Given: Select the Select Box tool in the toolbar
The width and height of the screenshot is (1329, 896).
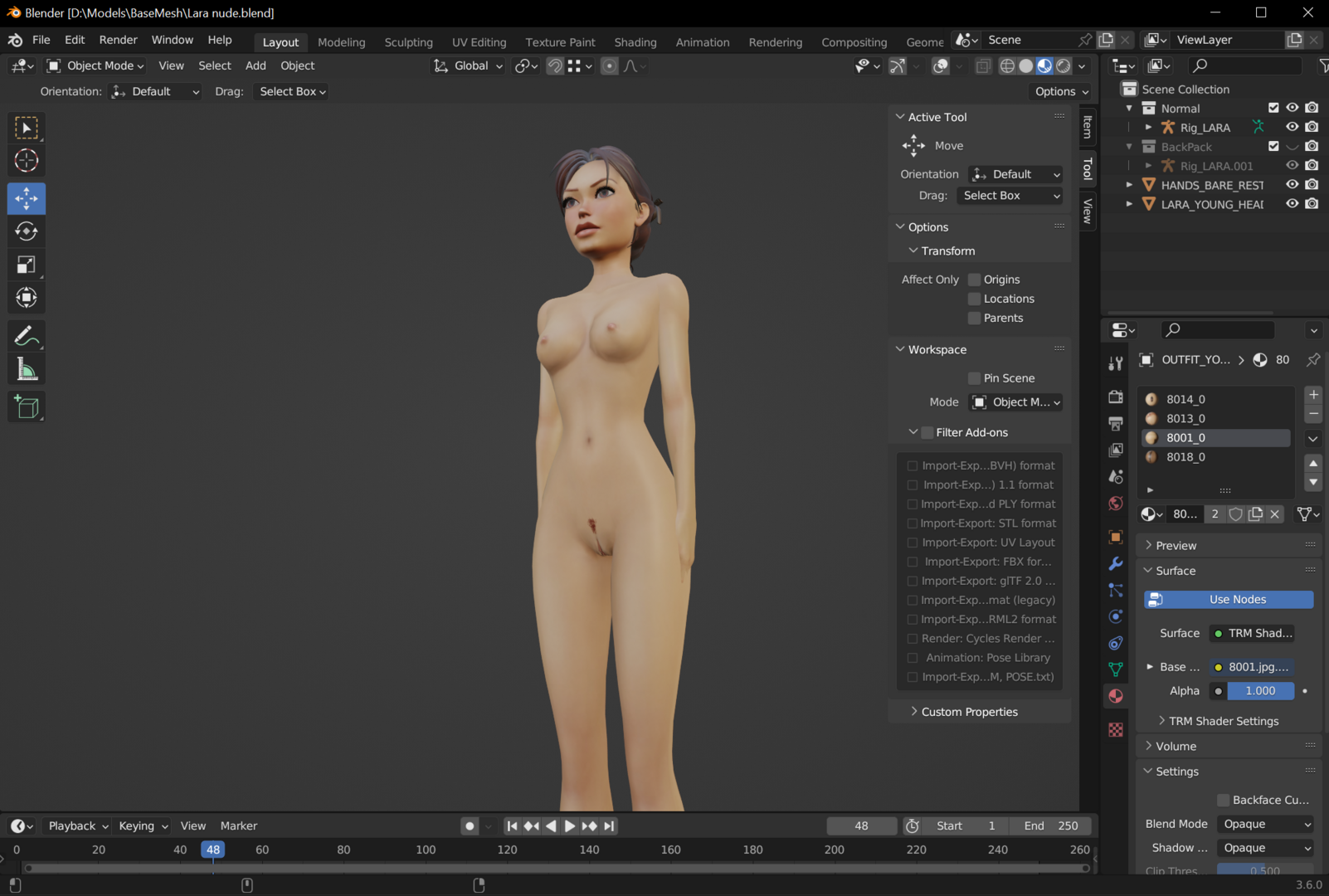Looking at the screenshot, I should pos(27,128).
